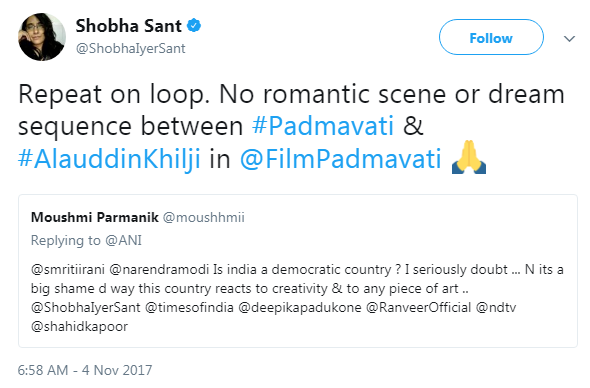
Task: Click the @narendramodi mention
Action: [159, 269]
